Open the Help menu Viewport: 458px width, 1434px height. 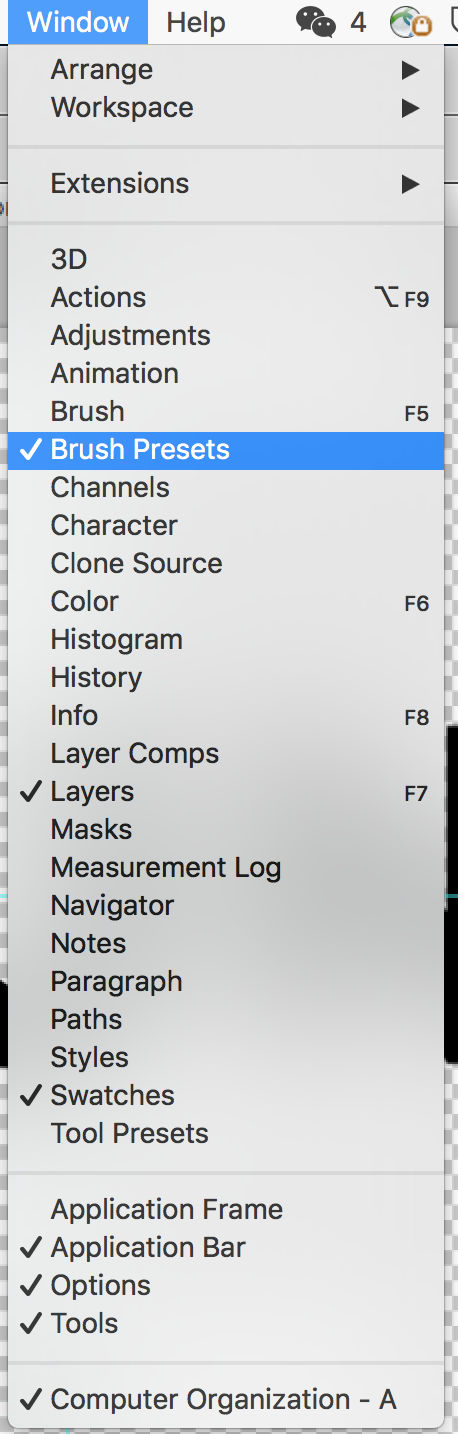[196, 22]
